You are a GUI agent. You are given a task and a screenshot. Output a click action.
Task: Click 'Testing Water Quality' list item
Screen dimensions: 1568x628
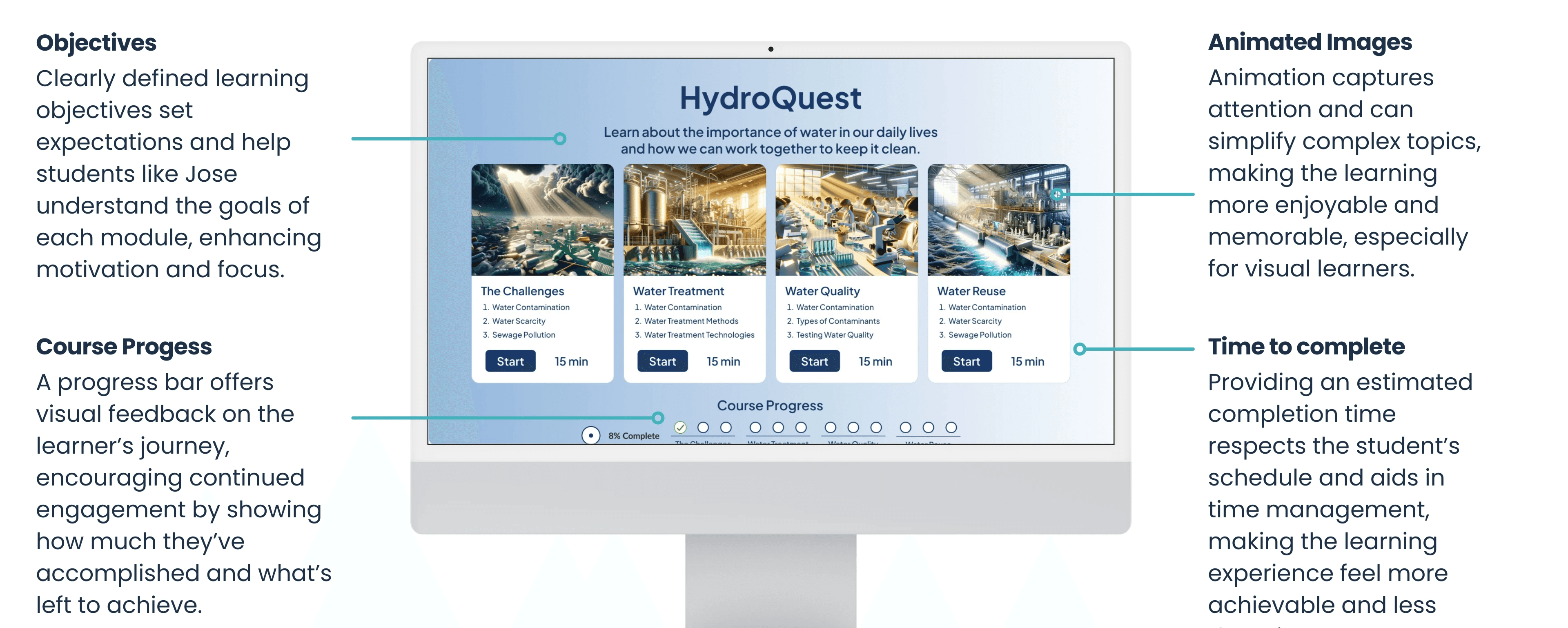(835, 335)
